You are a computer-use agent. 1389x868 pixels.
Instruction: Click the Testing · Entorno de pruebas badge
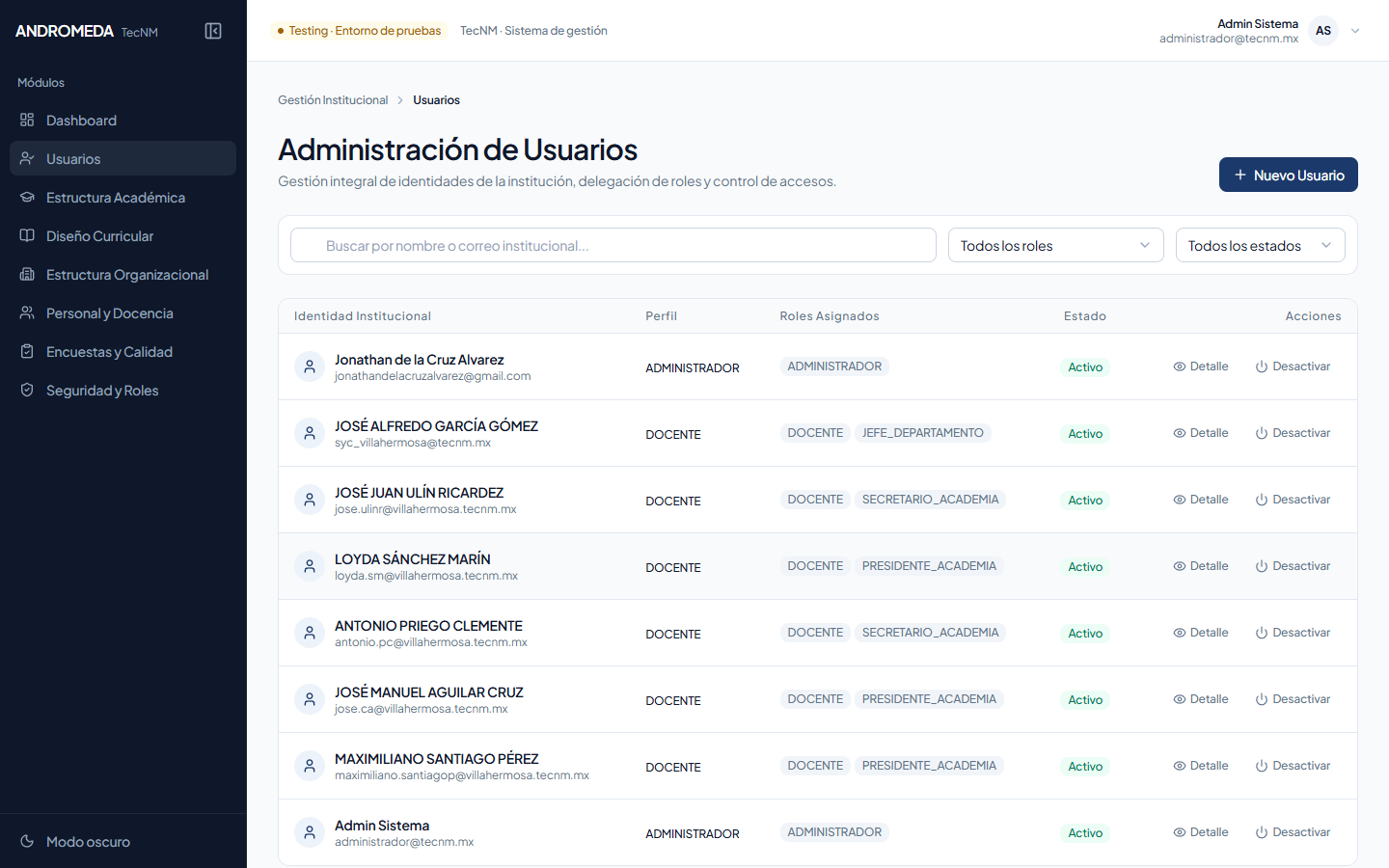(359, 31)
